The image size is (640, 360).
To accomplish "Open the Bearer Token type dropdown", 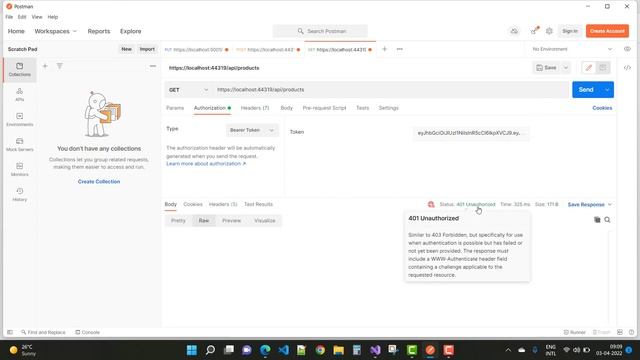I will (252, 130).
